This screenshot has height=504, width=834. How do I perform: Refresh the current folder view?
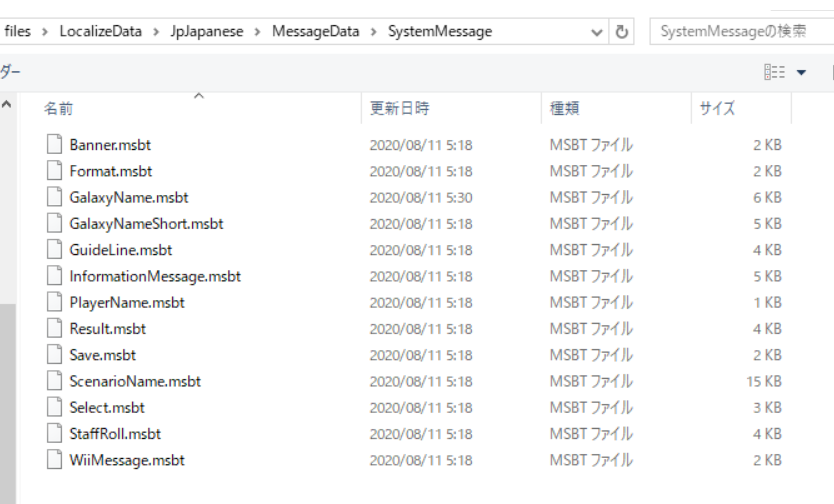click(622, 32)
